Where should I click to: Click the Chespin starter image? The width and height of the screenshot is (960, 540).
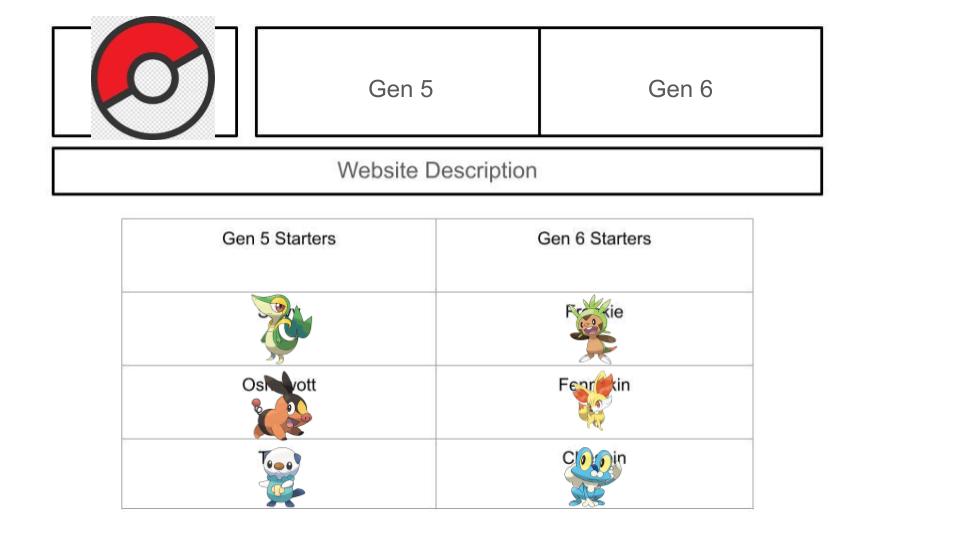(594, 329)
